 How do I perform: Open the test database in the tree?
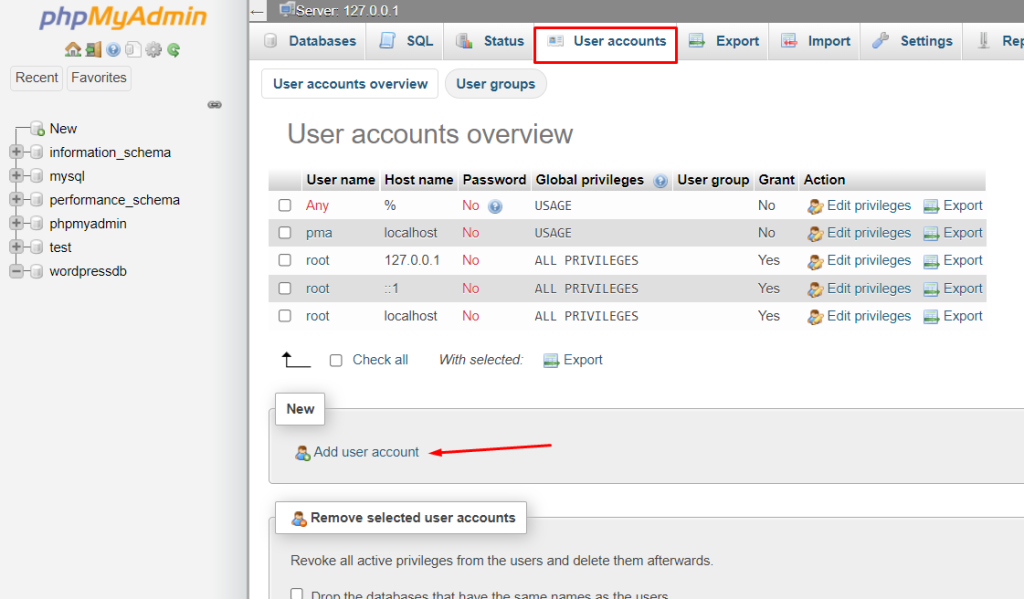click(x=60, y=248)
